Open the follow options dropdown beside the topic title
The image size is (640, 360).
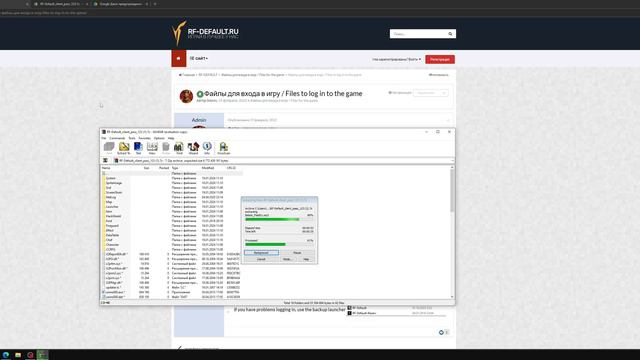click(431, 93)
